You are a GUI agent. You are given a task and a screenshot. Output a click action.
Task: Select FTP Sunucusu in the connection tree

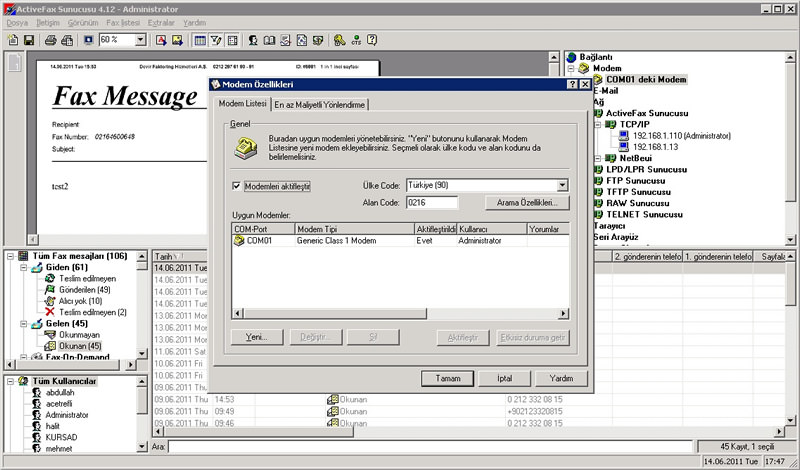point(635,181)
